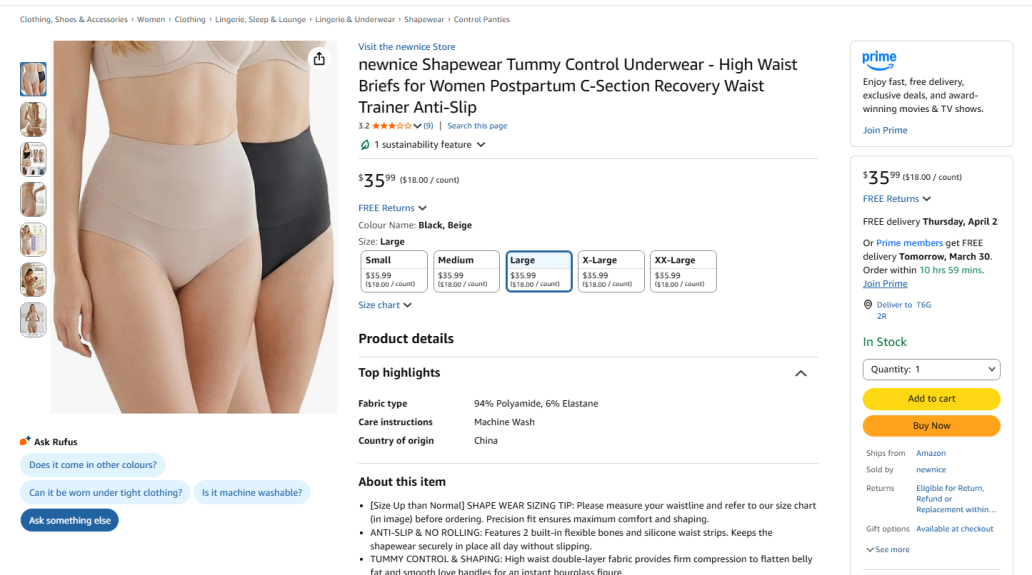Open the star rating breakdown arrow
The height and width of the screenshot is (575, 1032).
417,126
